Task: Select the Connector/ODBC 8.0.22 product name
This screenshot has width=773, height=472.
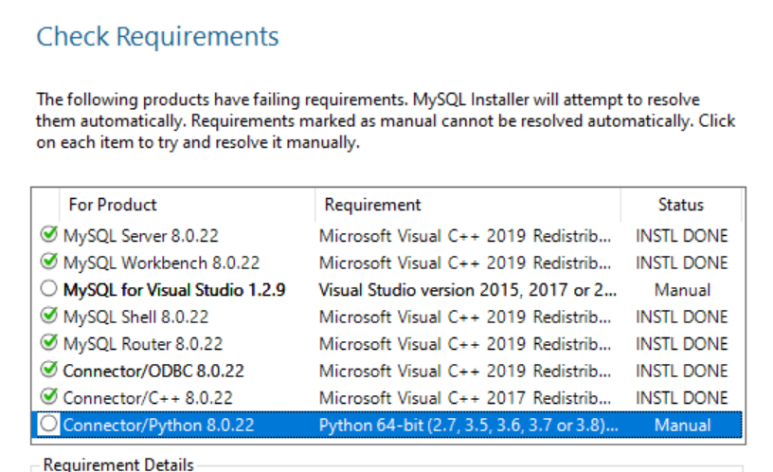Action: coord(153,371)
